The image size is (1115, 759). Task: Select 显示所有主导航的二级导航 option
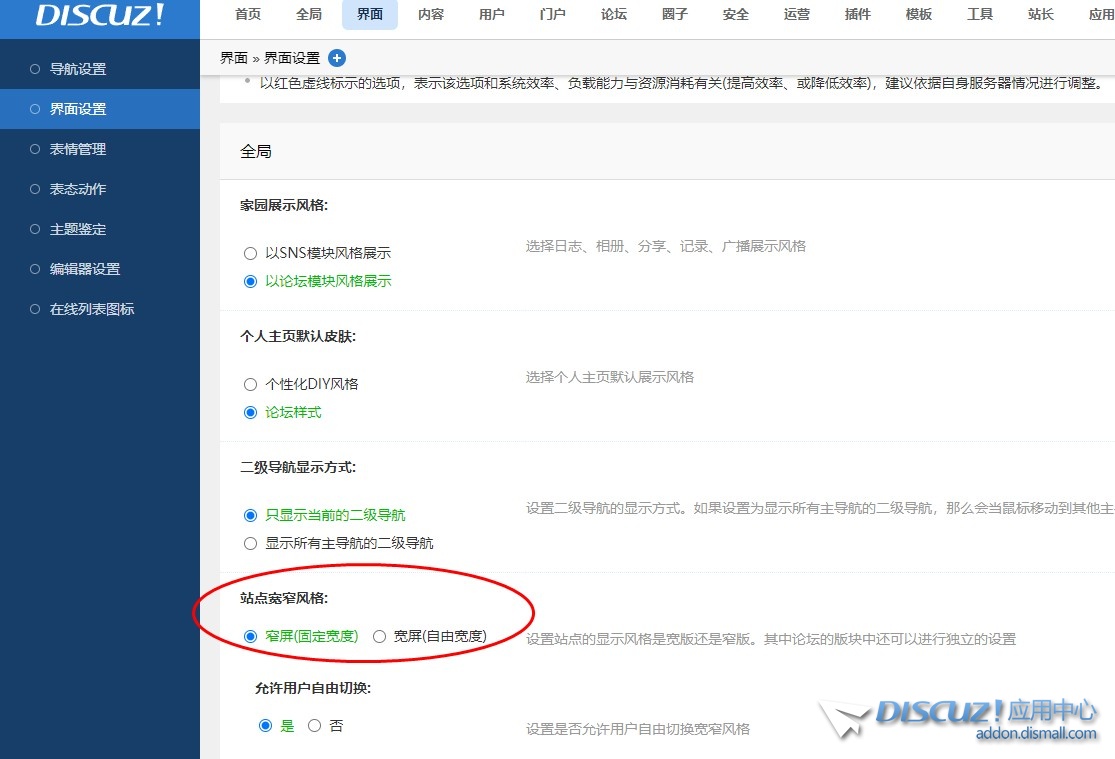pyautogui.click(x=251, y=544)
